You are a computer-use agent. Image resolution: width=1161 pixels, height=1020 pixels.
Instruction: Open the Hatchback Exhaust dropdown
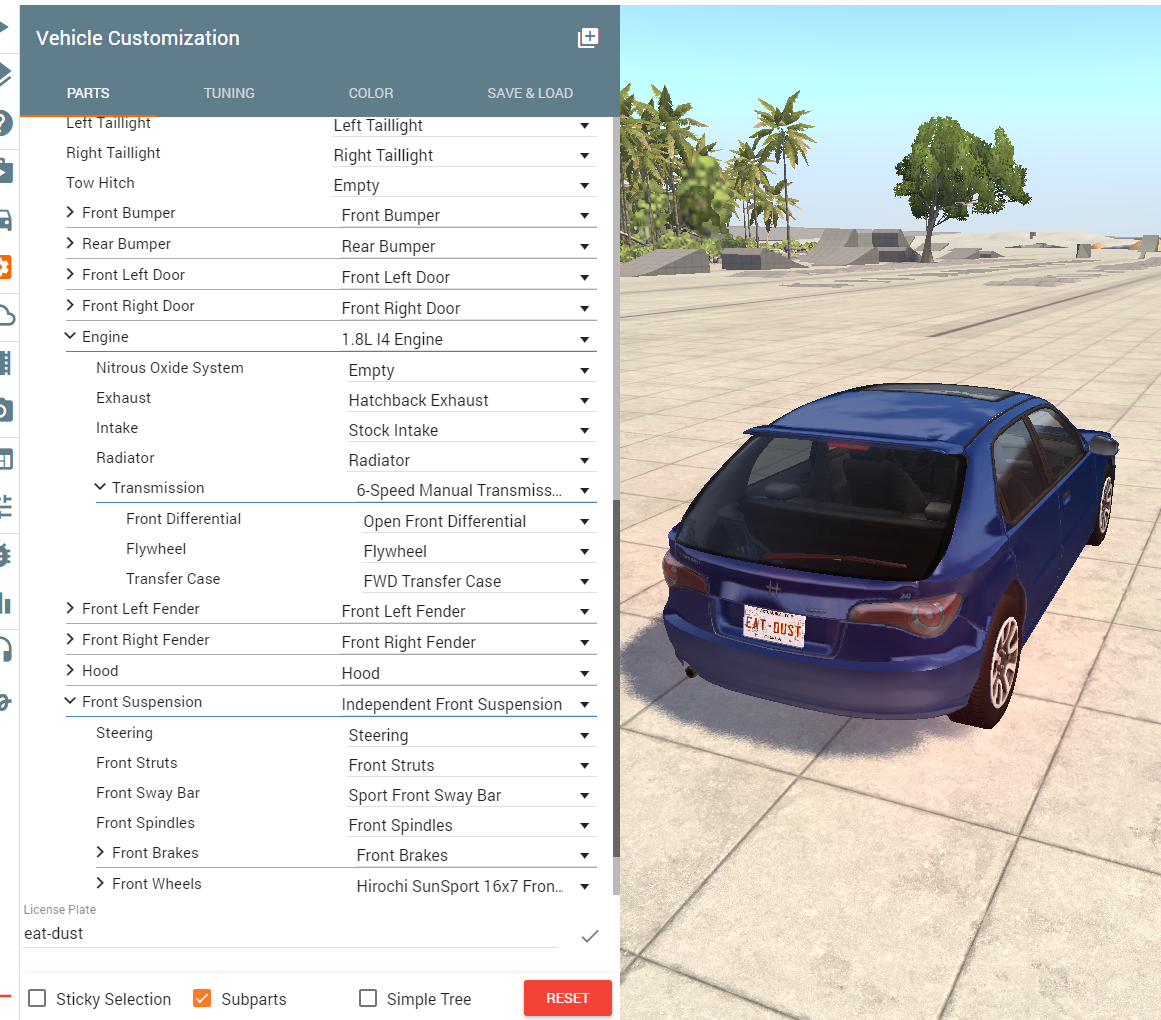click(x=471, y=400)
